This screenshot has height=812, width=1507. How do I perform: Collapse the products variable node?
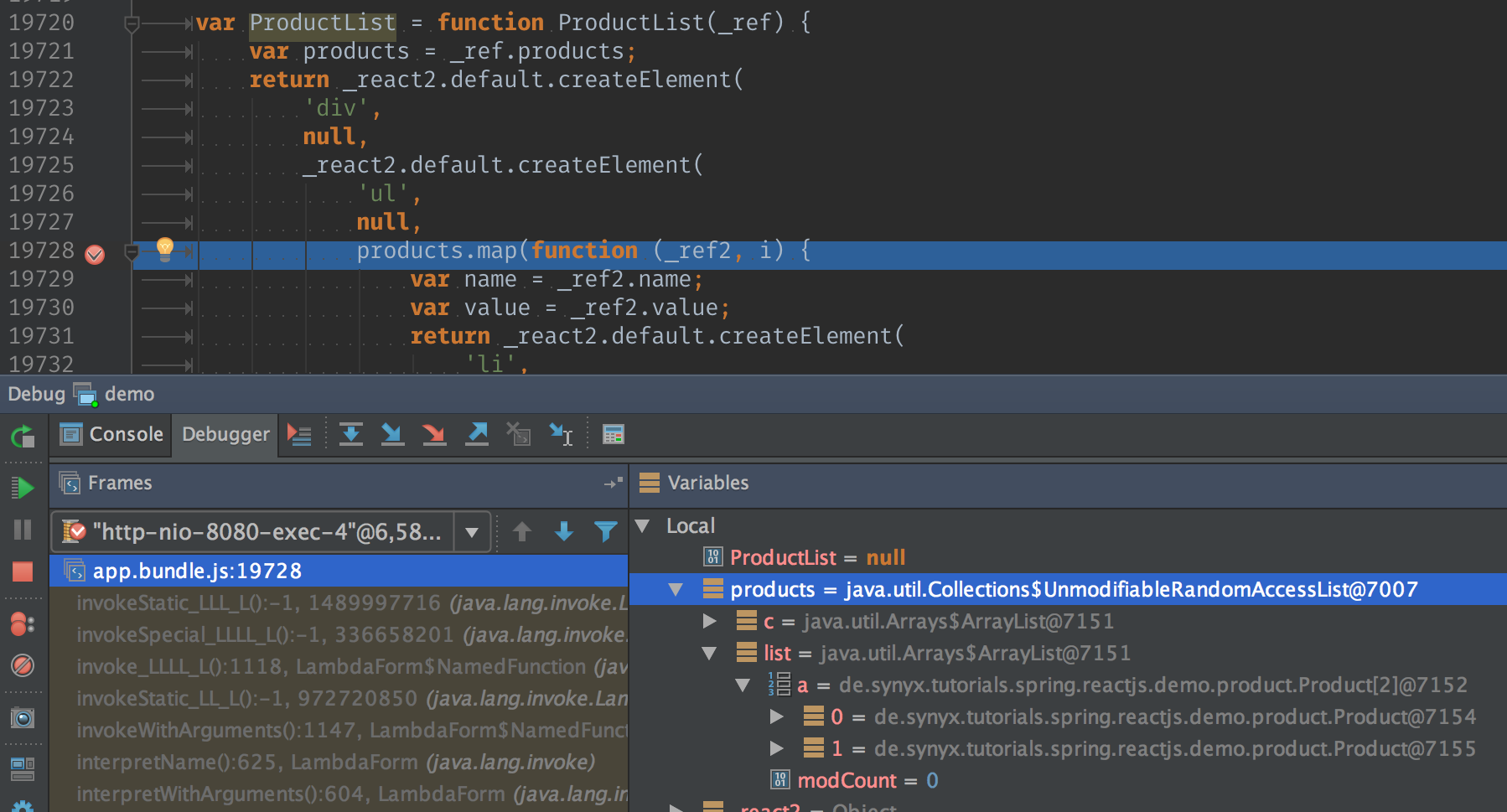[676, 589]
